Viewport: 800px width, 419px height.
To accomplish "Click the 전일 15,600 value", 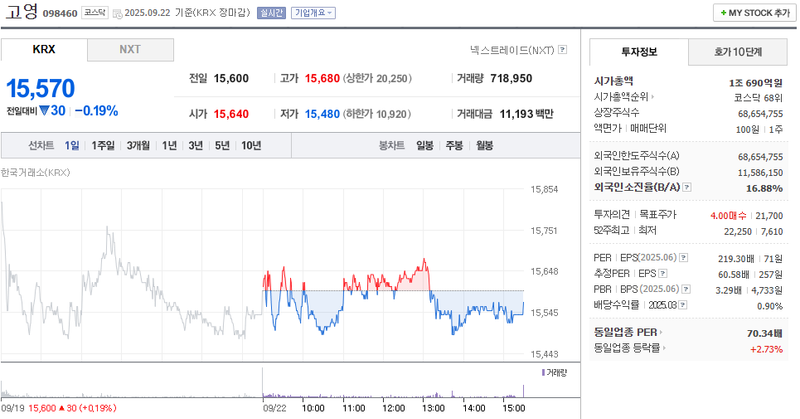I will click(x=231, y=79).
